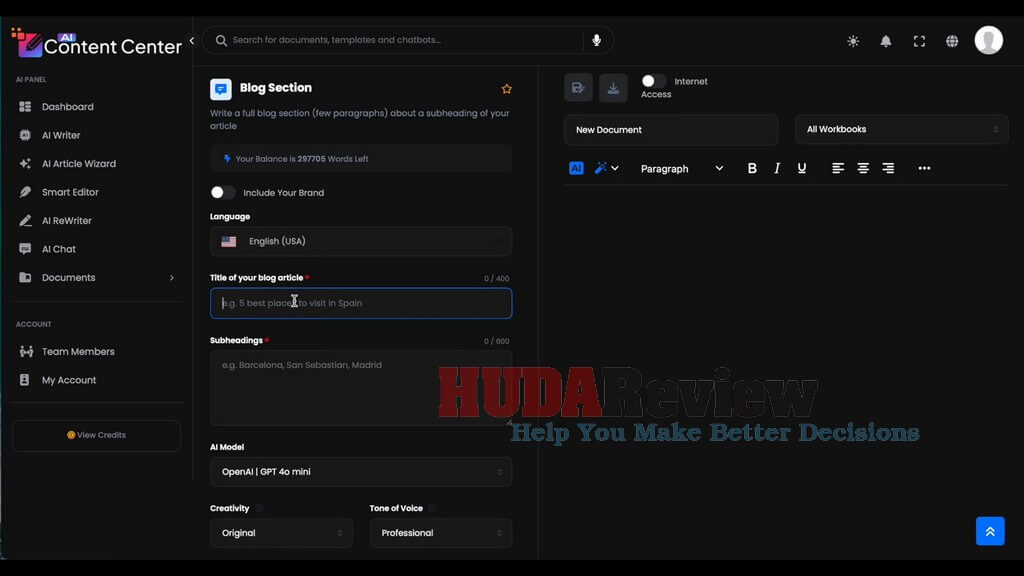Viewport: 1024px width, 576px height.
Task: Click the save document icon button
Action: (x=578, y=88)
